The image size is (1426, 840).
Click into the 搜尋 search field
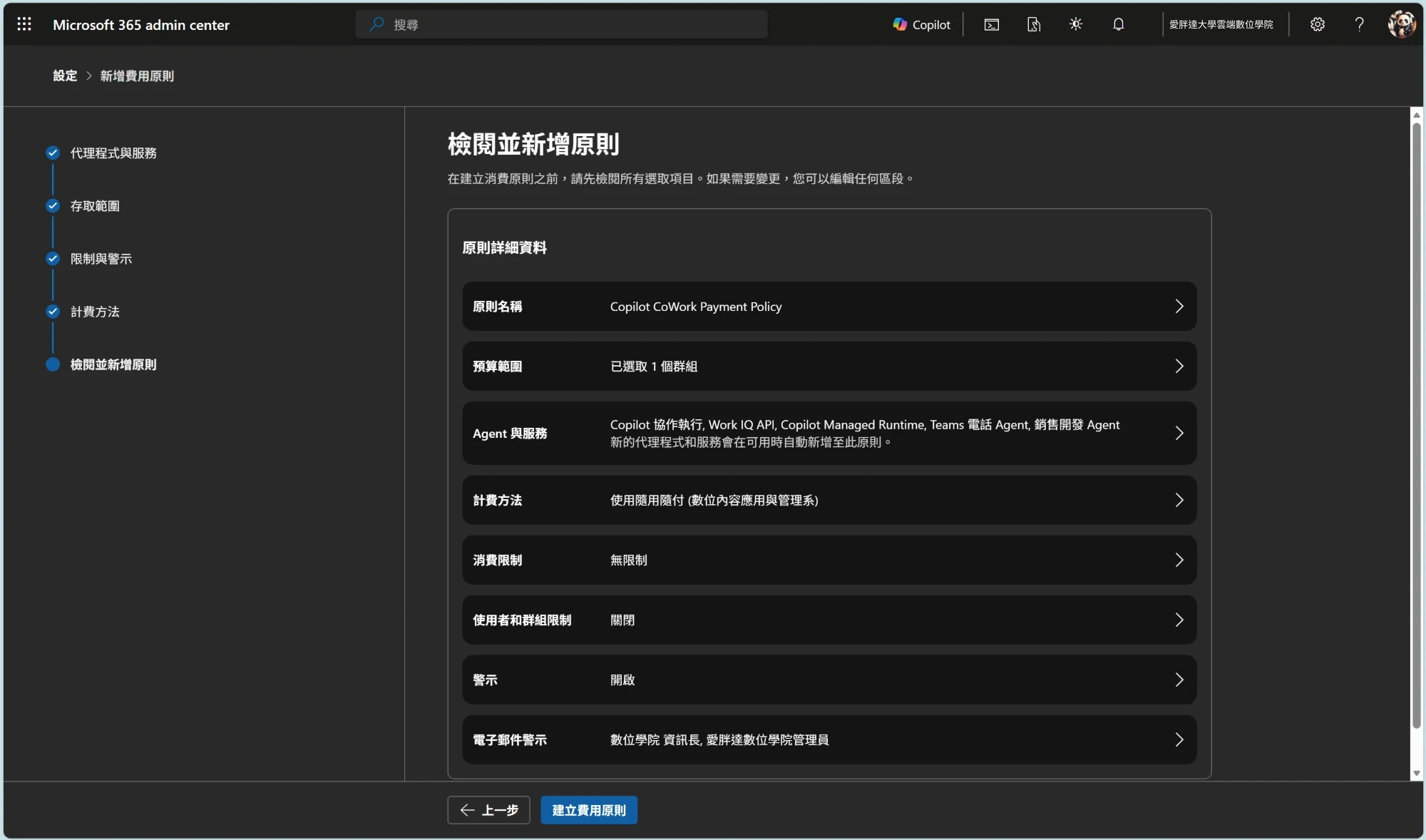tap(562, 24)
